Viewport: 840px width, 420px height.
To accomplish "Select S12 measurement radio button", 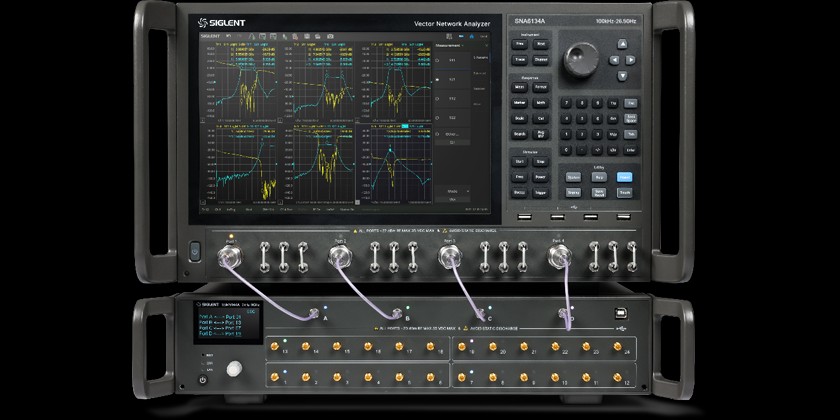I will click(437, 99).
